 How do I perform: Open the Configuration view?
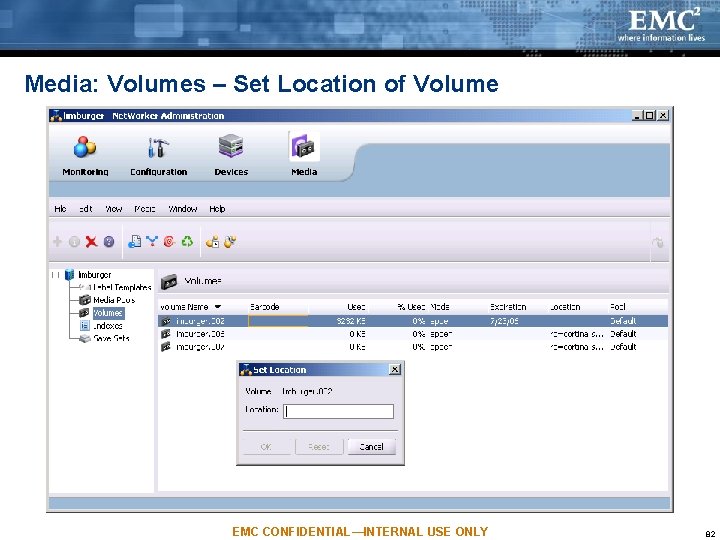pos(158,155)
